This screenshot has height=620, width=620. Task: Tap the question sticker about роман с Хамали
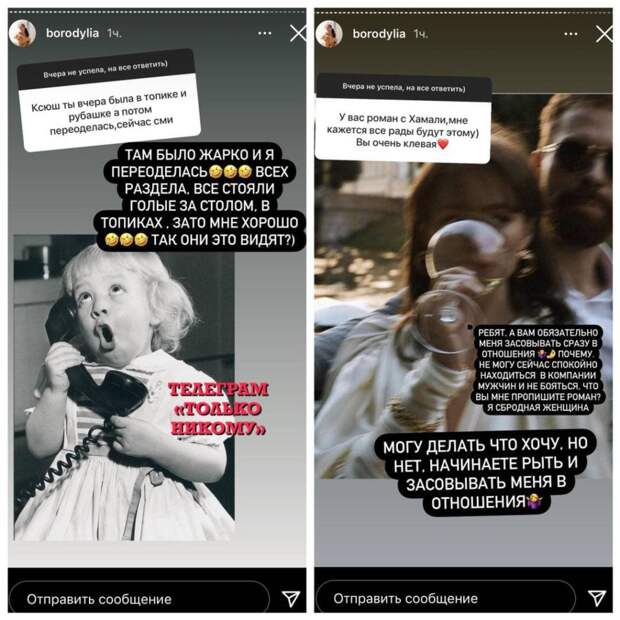(403, 119)
